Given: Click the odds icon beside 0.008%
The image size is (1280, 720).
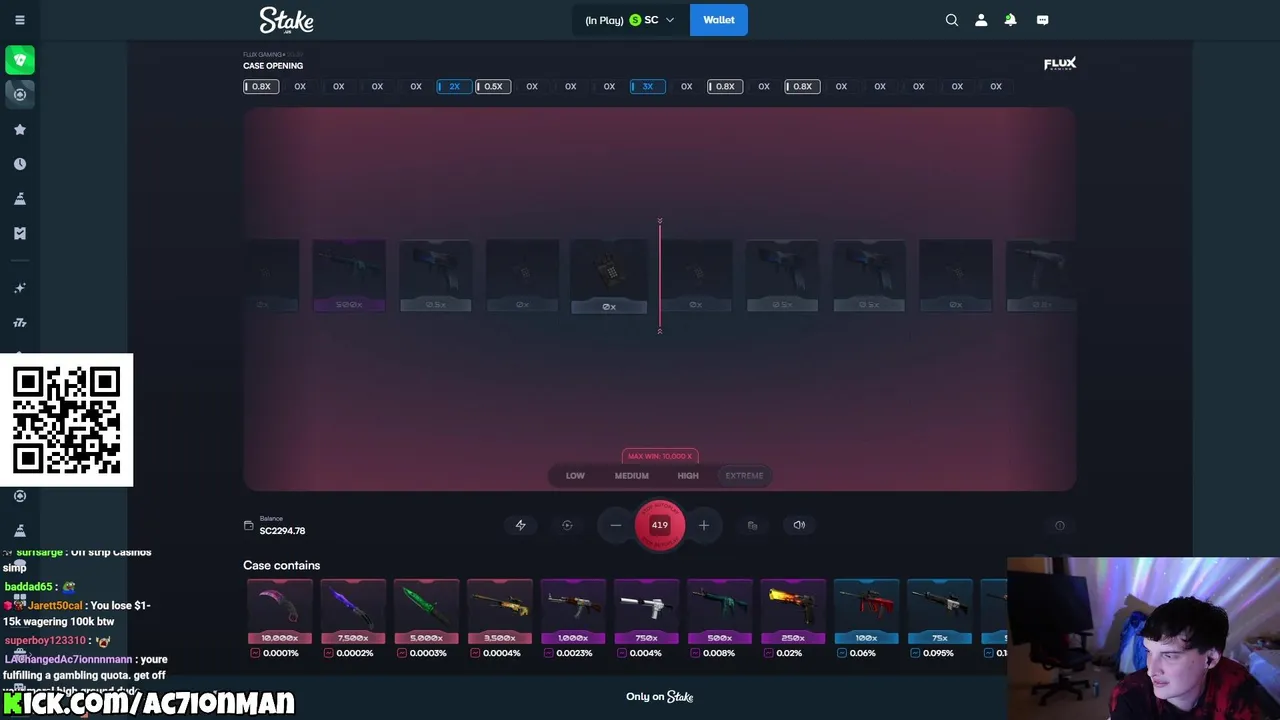Looking at the screenshot, I should pyautogui.click(x=696, y=653).
